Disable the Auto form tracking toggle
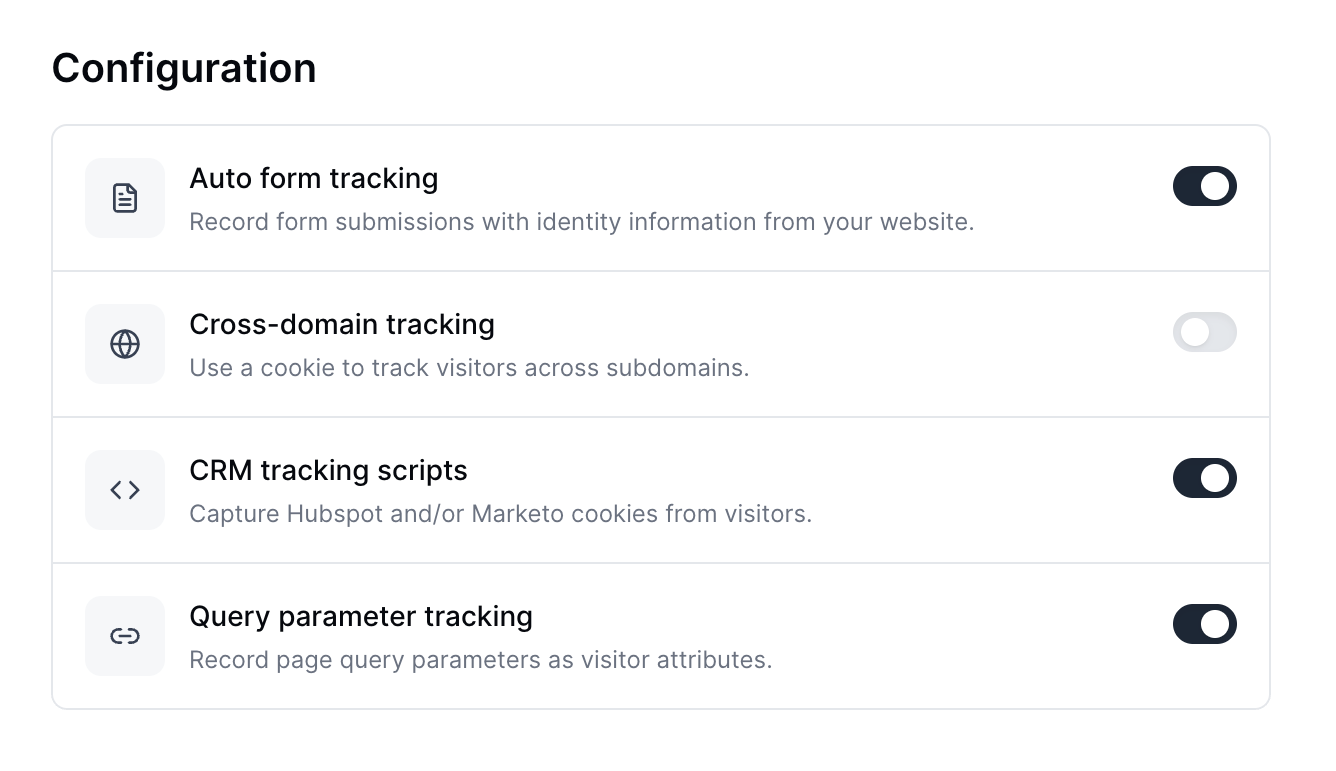 (x=1204, y=186)
